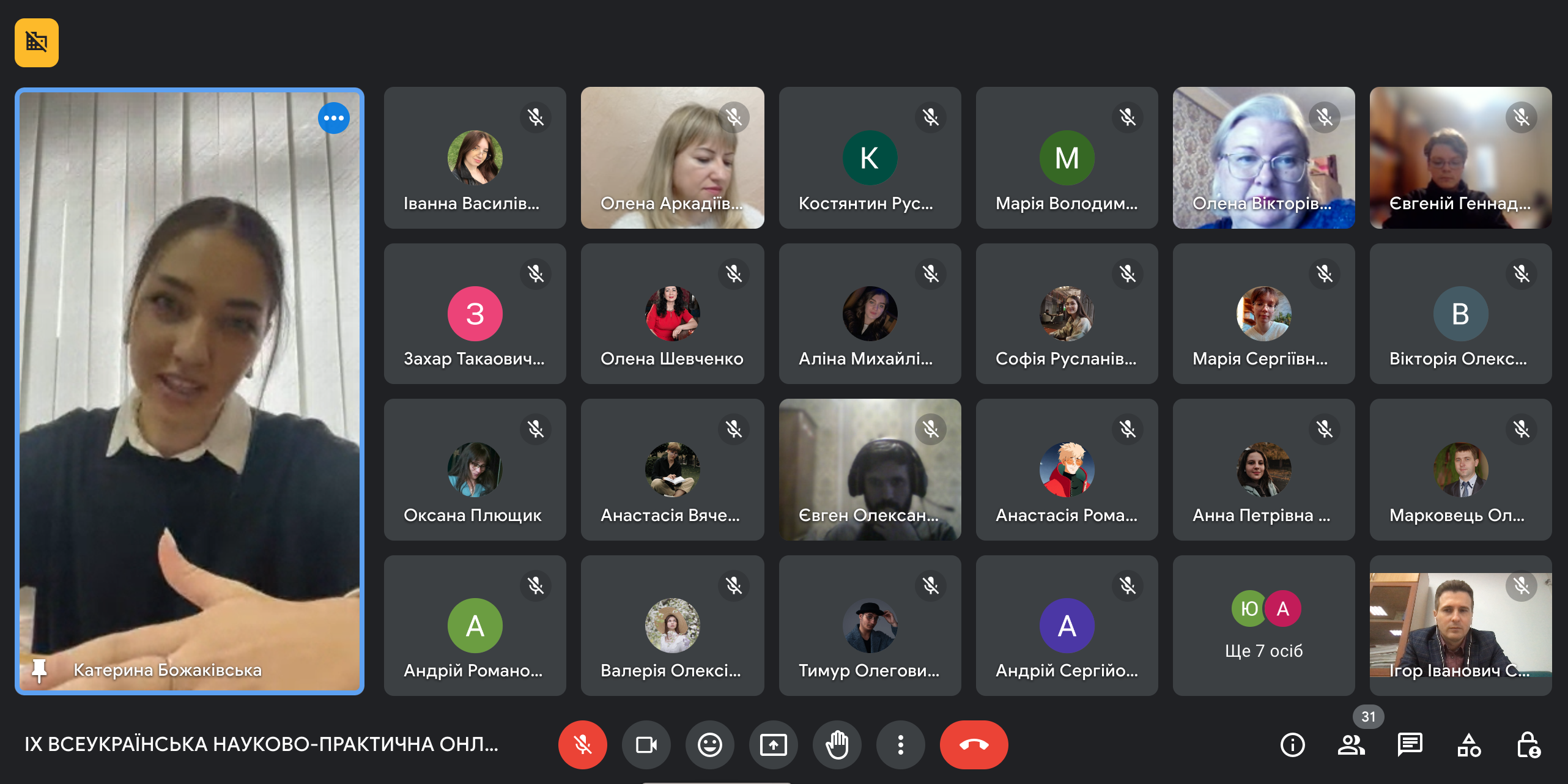
Task: Show the participants list of 31 people
Action: point(1351,744)
